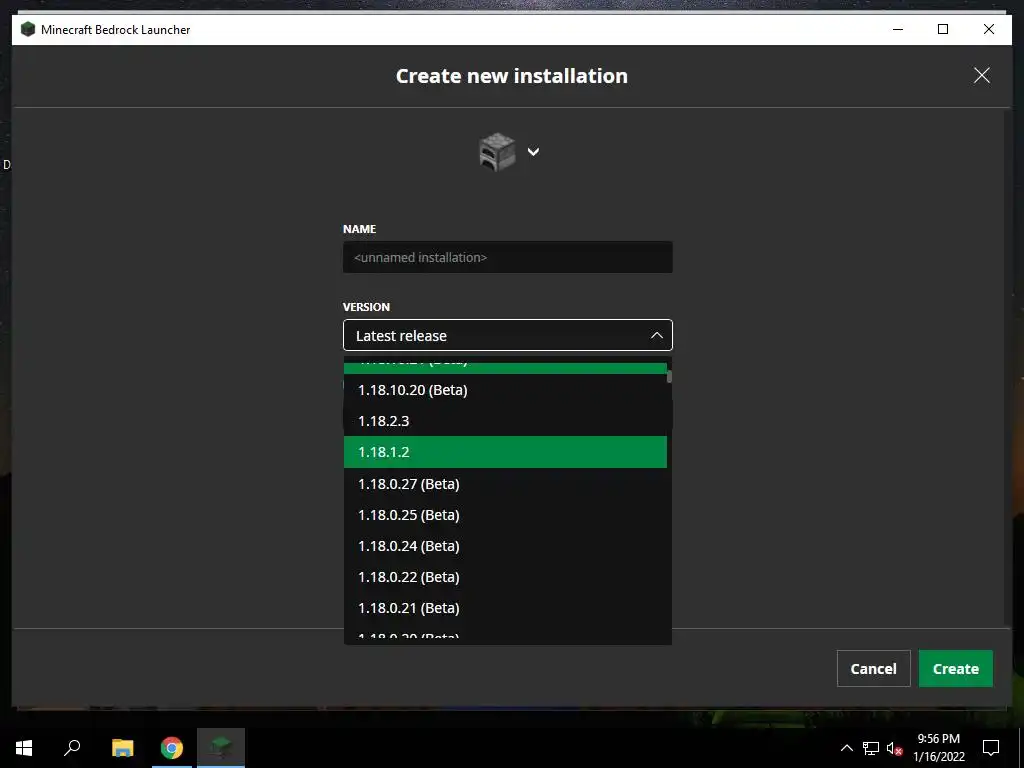
Task: Choose version 1.18.0.22 (Beta)
Action: coord(505,577)
